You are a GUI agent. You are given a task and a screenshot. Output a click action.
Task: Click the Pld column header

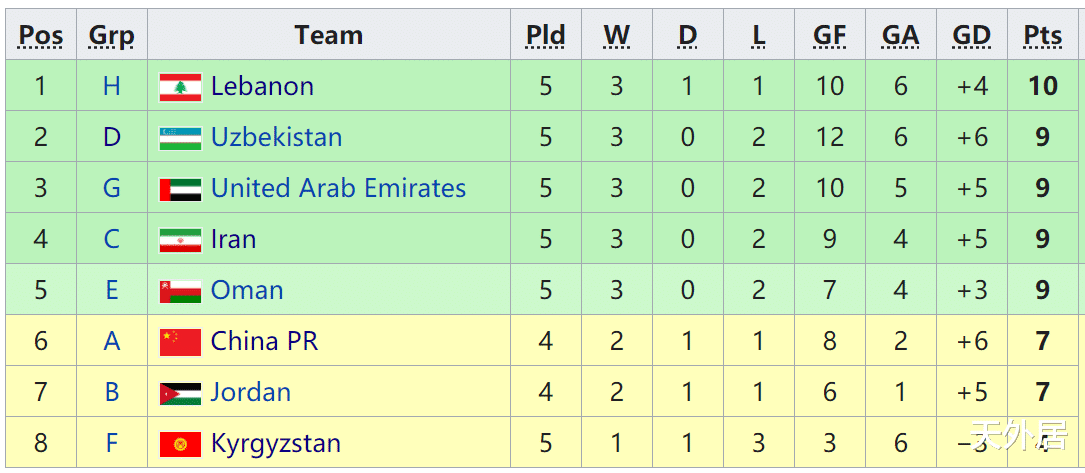[x=546, y=36]
